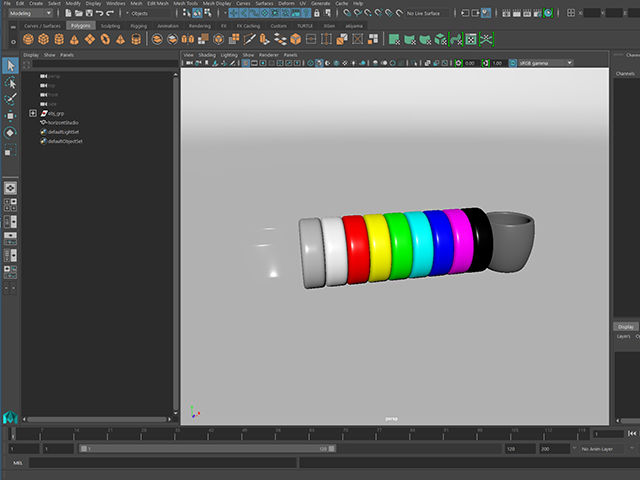Viewport: 640px width, 480px height.
Task: Select horizonStudio in the Outliner
Action: [63, 122]
